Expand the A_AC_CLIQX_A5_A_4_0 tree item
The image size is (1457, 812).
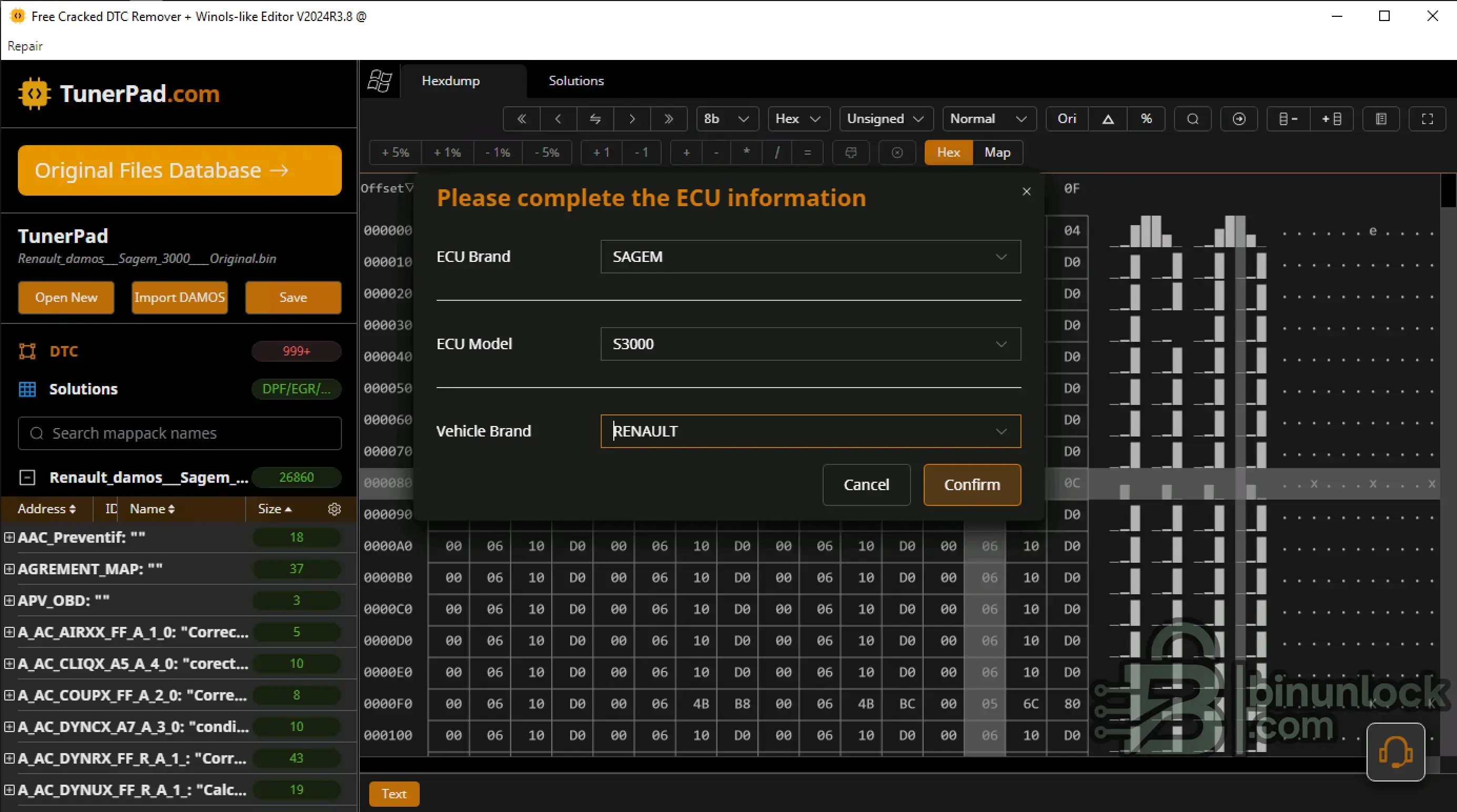tap(9, 664)
